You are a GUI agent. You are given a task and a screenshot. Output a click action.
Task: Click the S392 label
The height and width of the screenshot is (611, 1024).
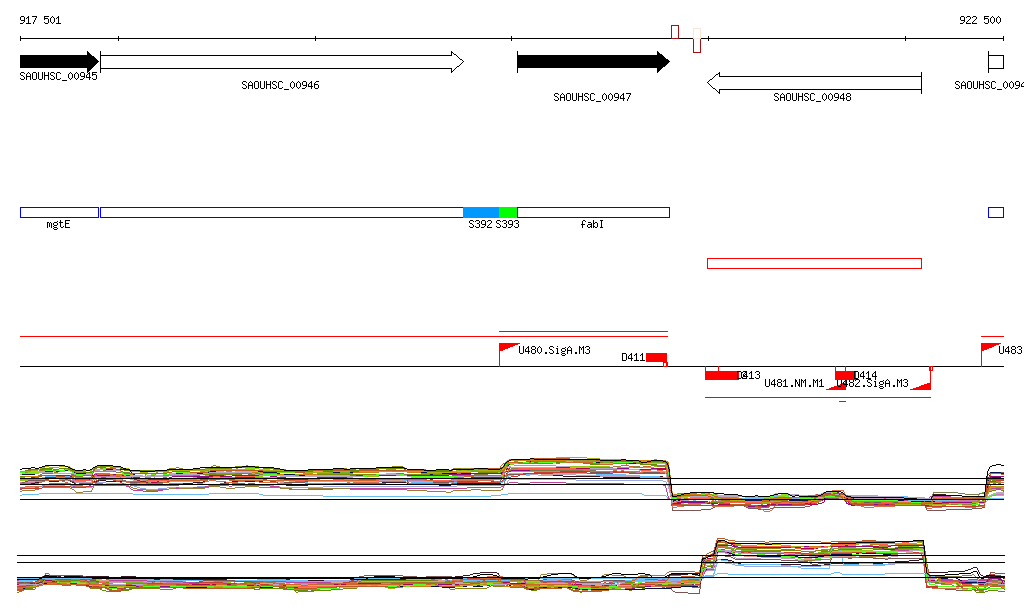480,225
